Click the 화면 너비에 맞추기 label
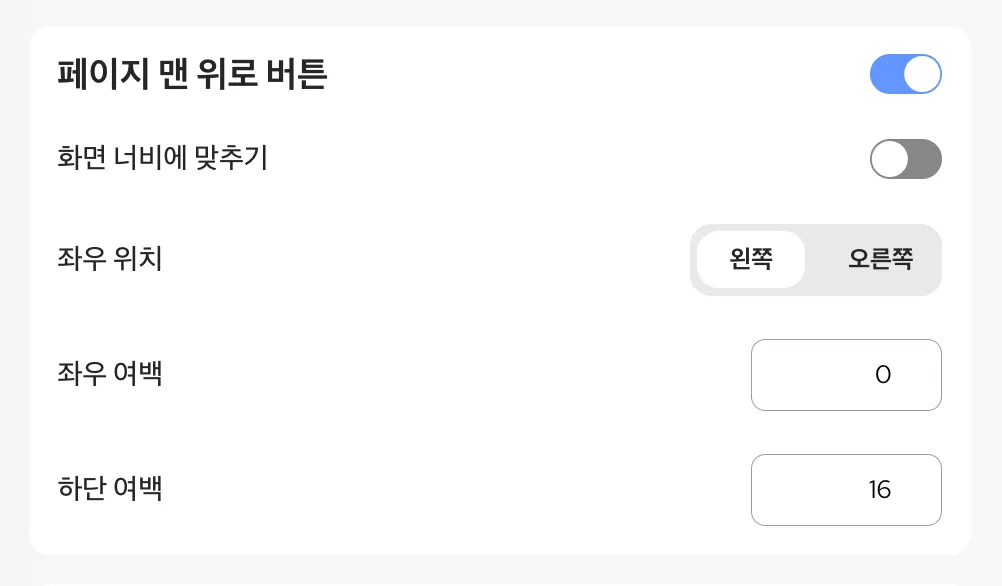The width and height of the screenshot is (1002, 586). (x=163, y=158)
